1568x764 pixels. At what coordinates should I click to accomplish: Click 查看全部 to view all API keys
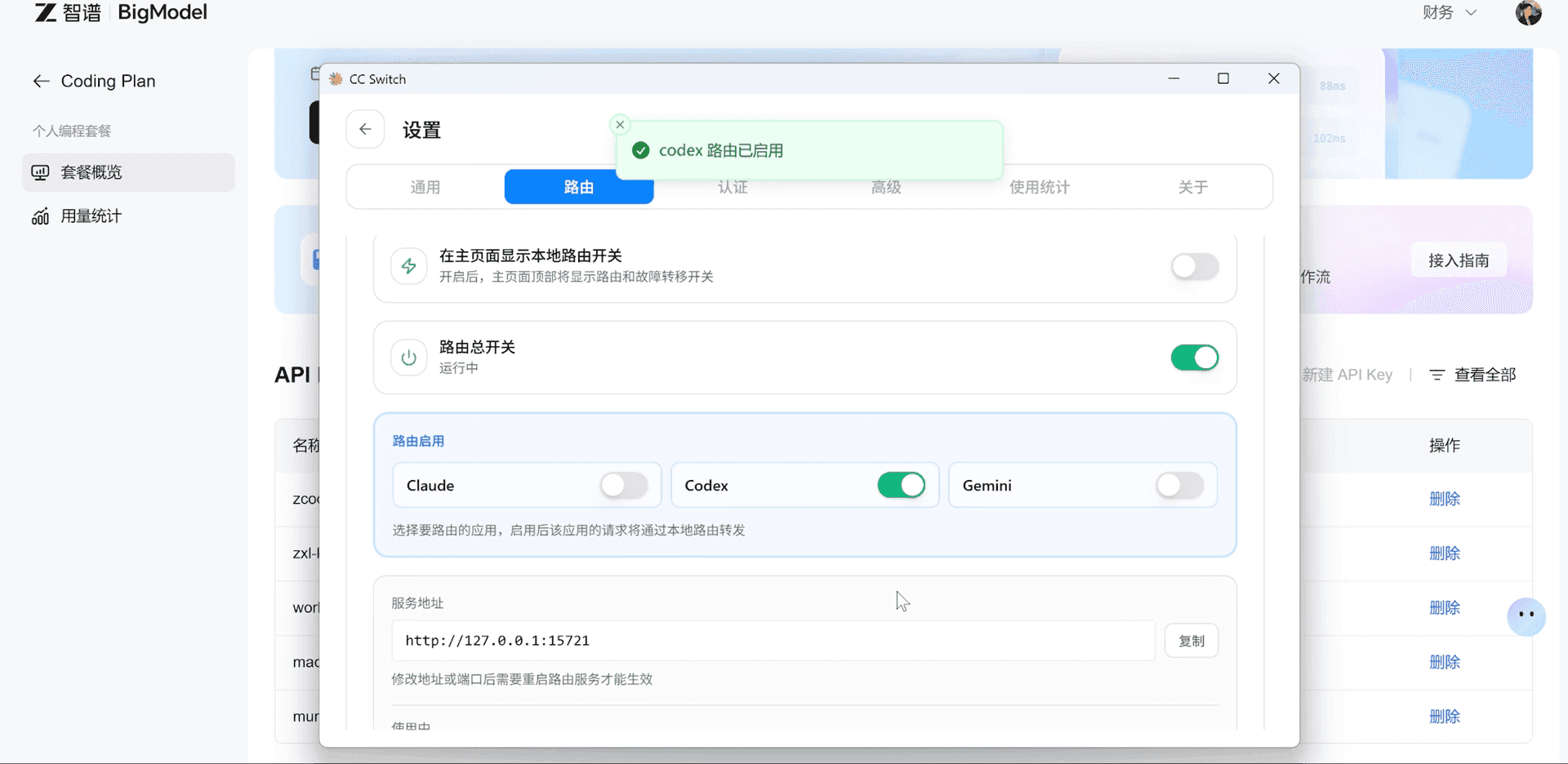click(x=1485, y=375)
